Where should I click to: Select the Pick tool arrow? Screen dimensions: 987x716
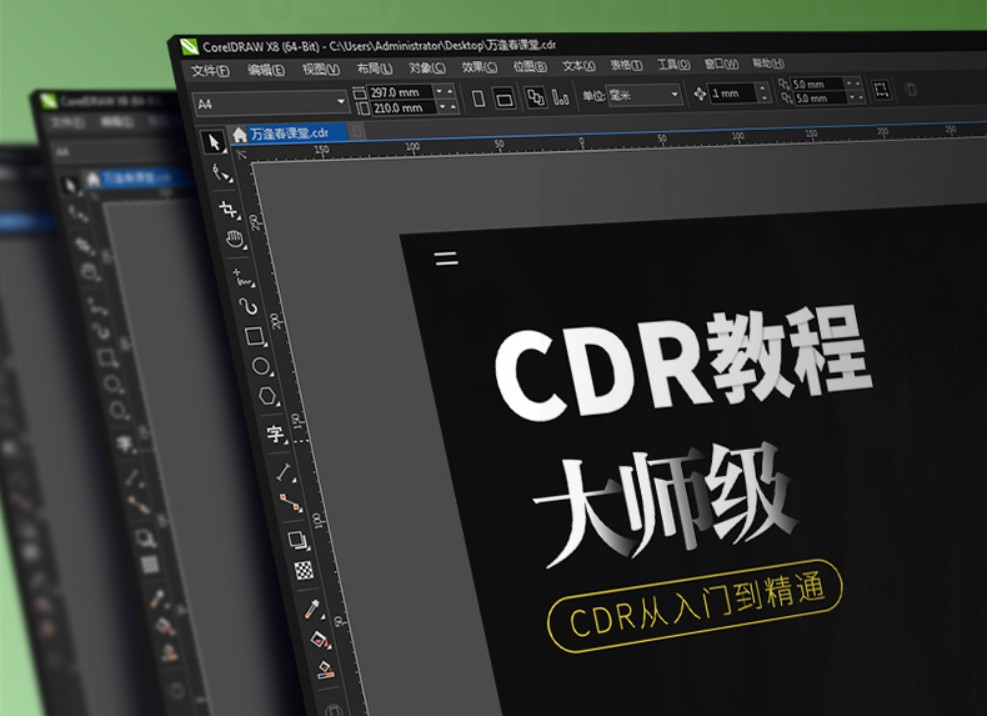213,142
